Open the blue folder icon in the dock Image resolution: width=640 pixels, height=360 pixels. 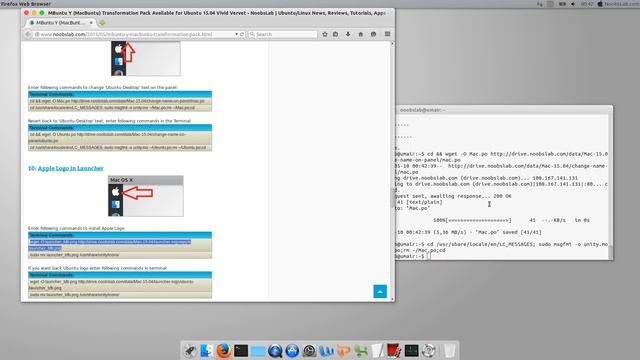click(258, 351)
